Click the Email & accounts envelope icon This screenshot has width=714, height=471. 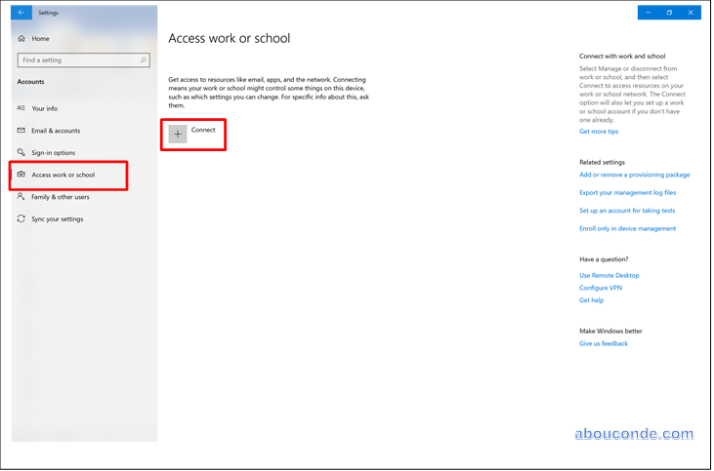[22, 130]
